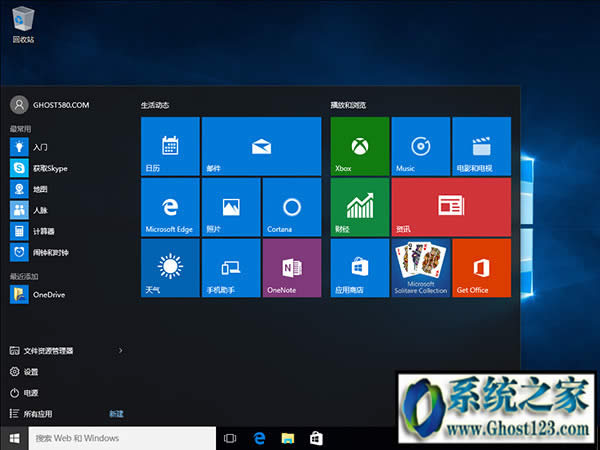Click the Task View taskbar icon
The height and width of the screenshot is (450, 600).
click(x=230, y=438)
